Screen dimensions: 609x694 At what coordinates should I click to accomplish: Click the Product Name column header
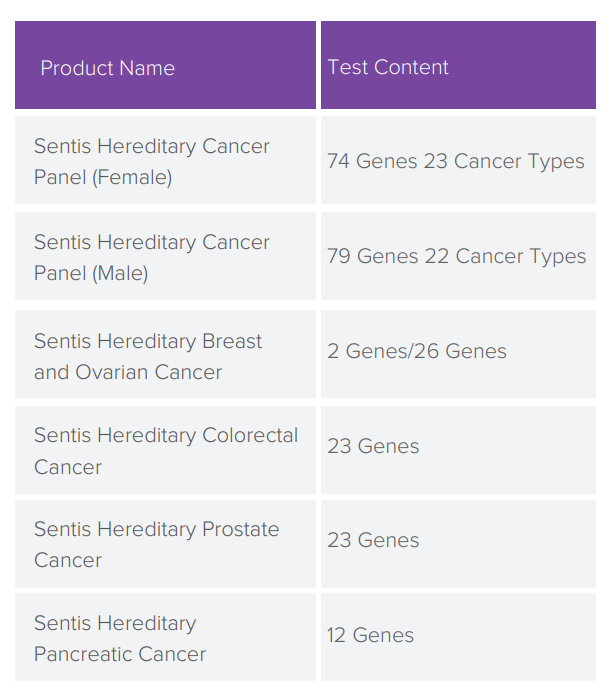coord(165,65)
